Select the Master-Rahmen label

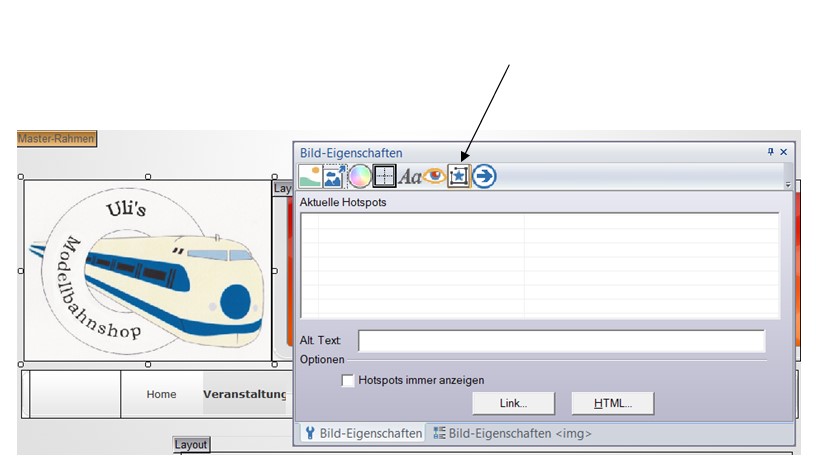57,138
